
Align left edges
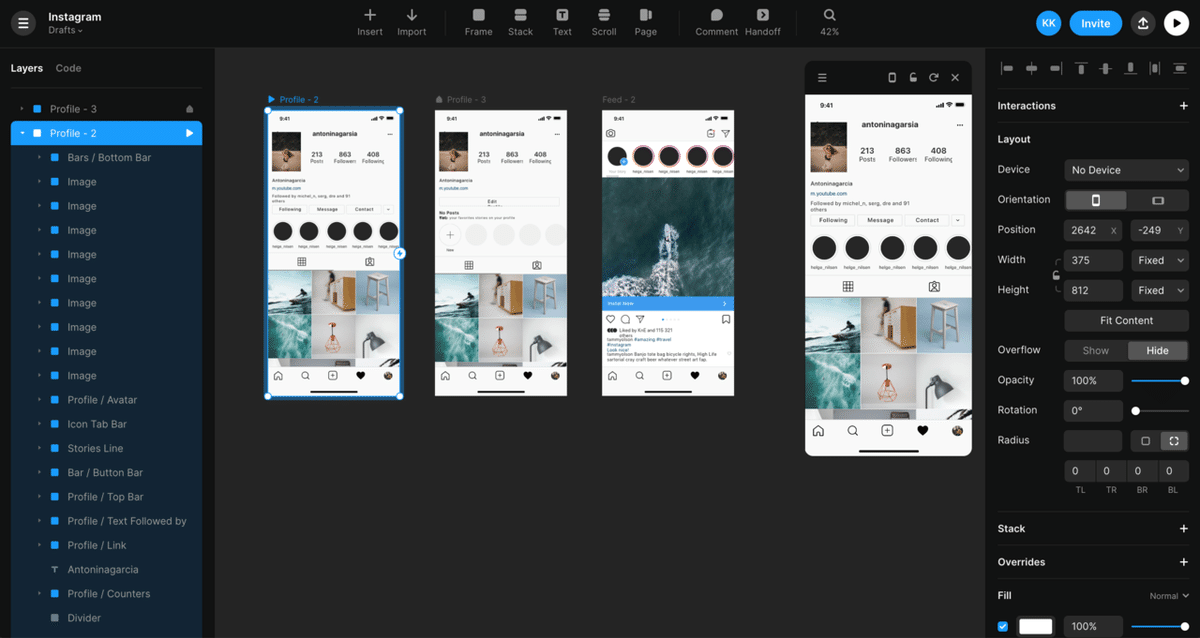click(x=1007, y=68)
